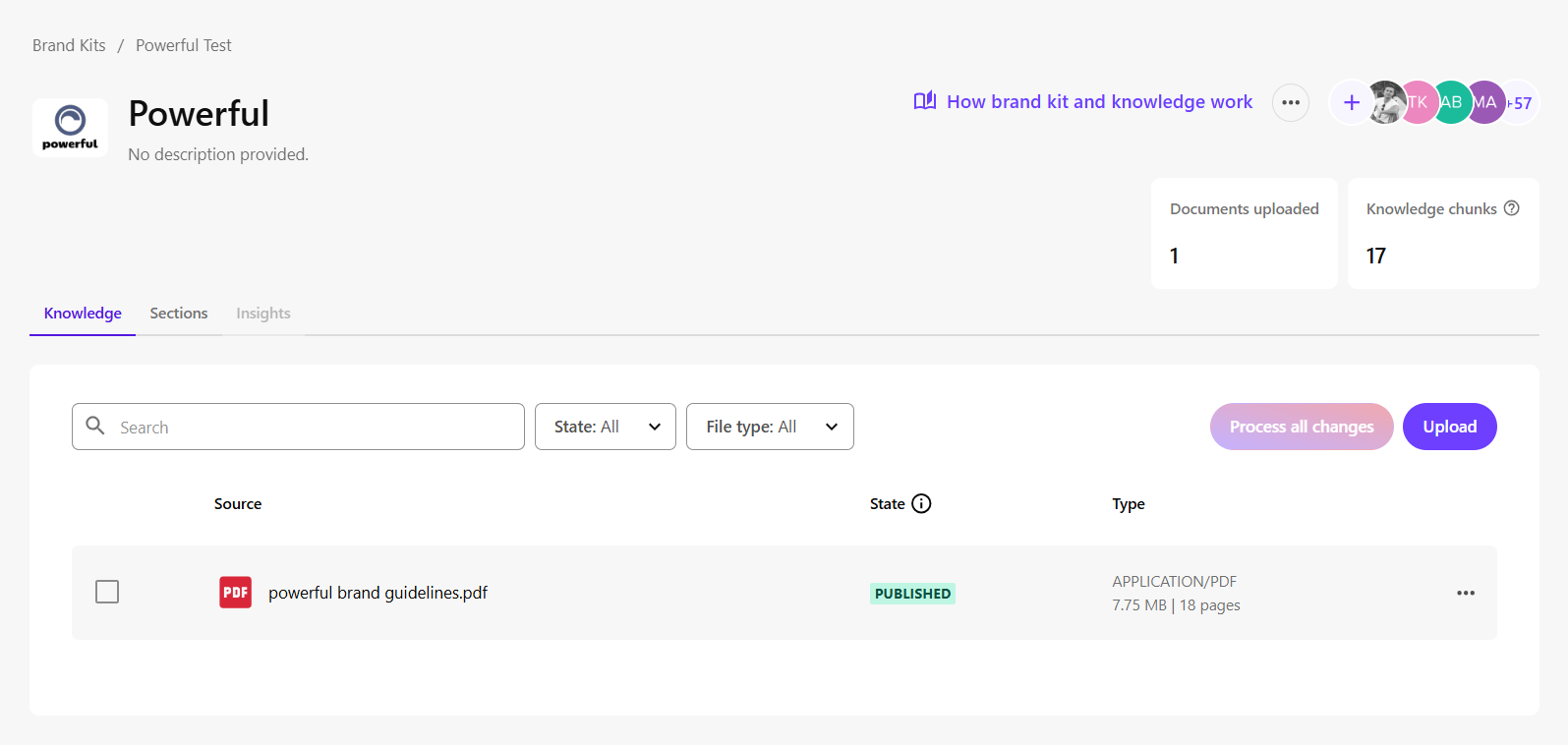This screenshot has width=1568, height=745.
Task: Show the +57 additional members
Action: pyautogui.click(x=1521, y=102)
